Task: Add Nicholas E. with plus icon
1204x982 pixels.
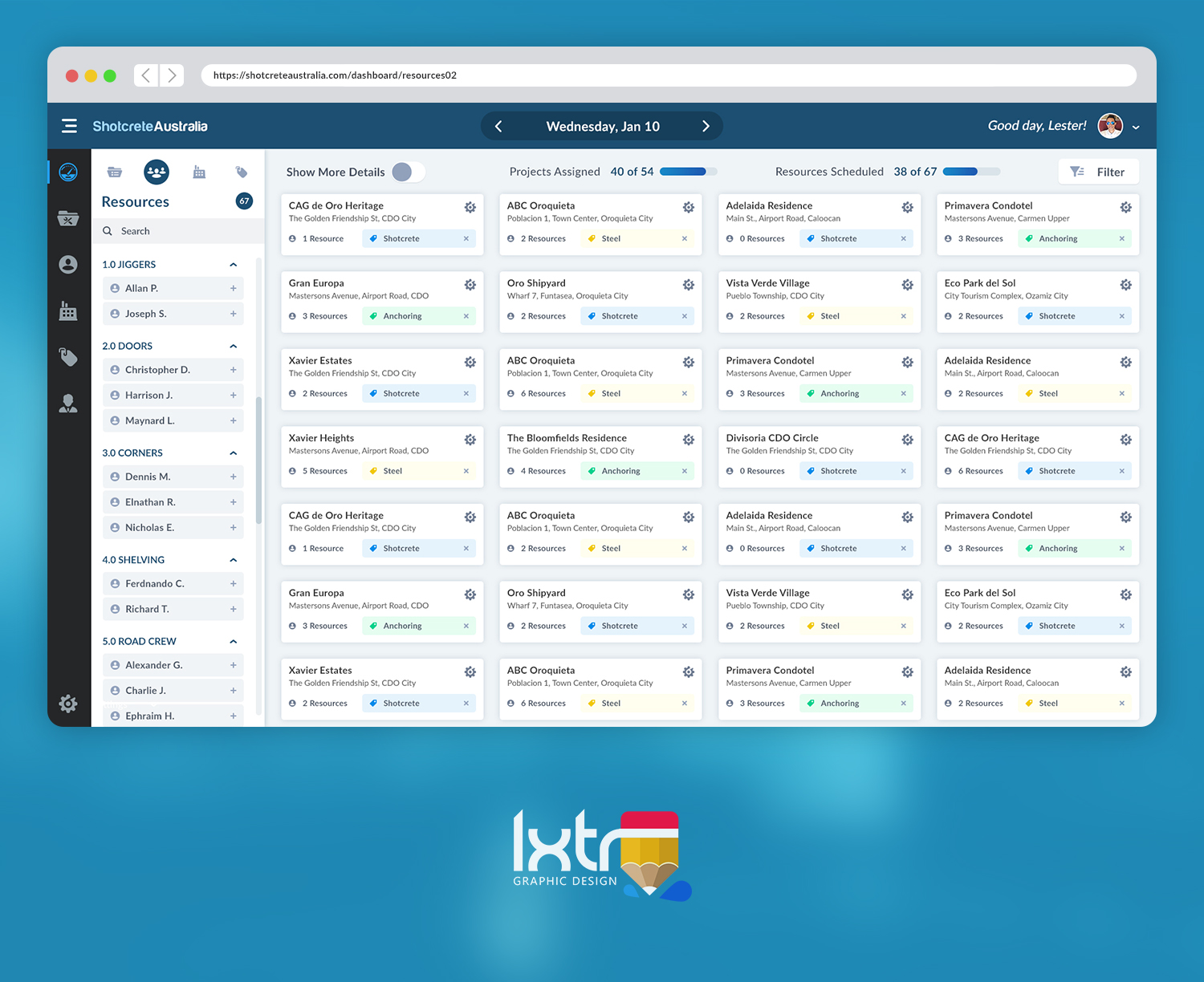Action: tap(234, 528)
